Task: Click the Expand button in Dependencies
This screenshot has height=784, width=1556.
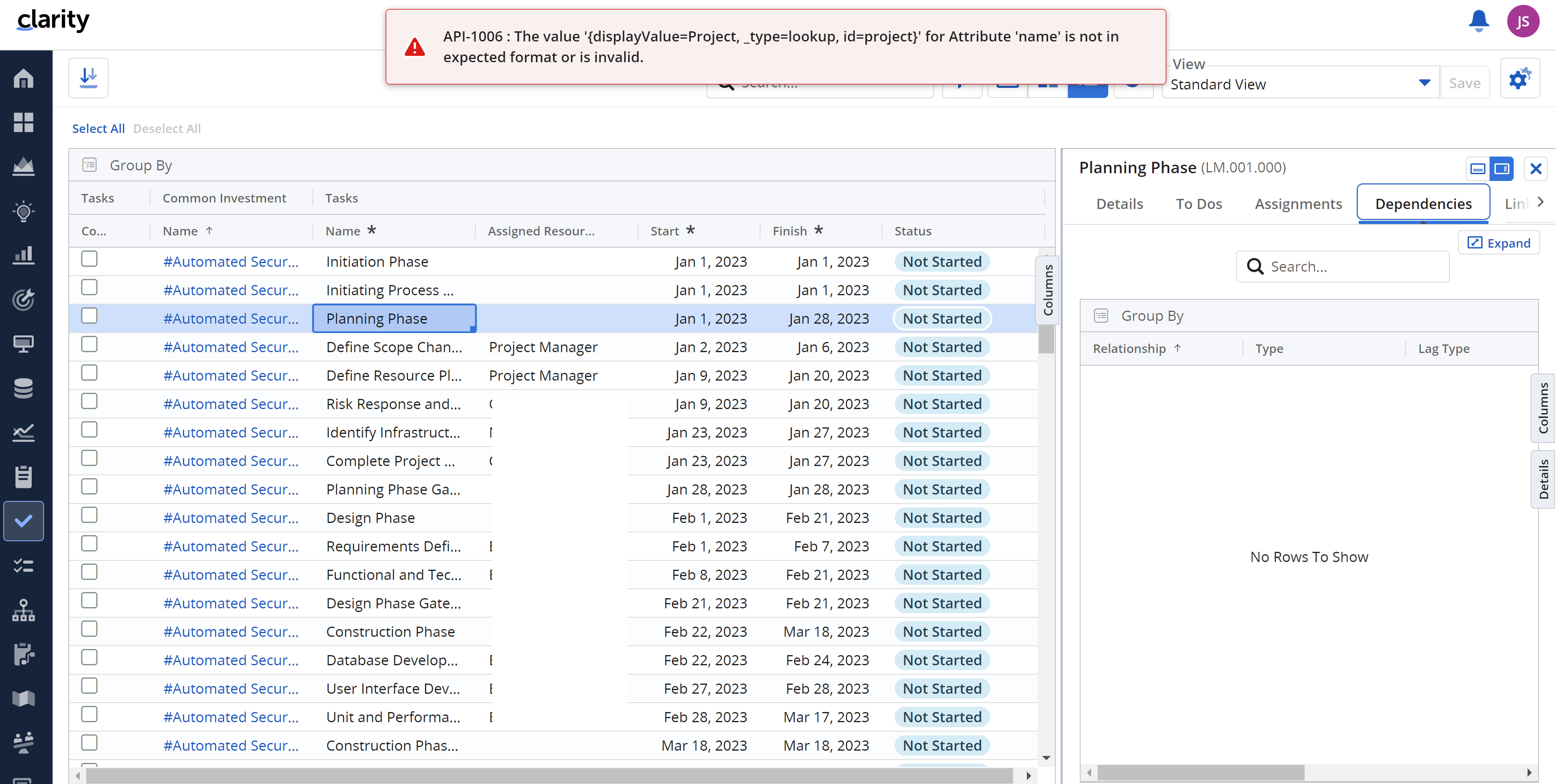Action: tap(1499, 243)
